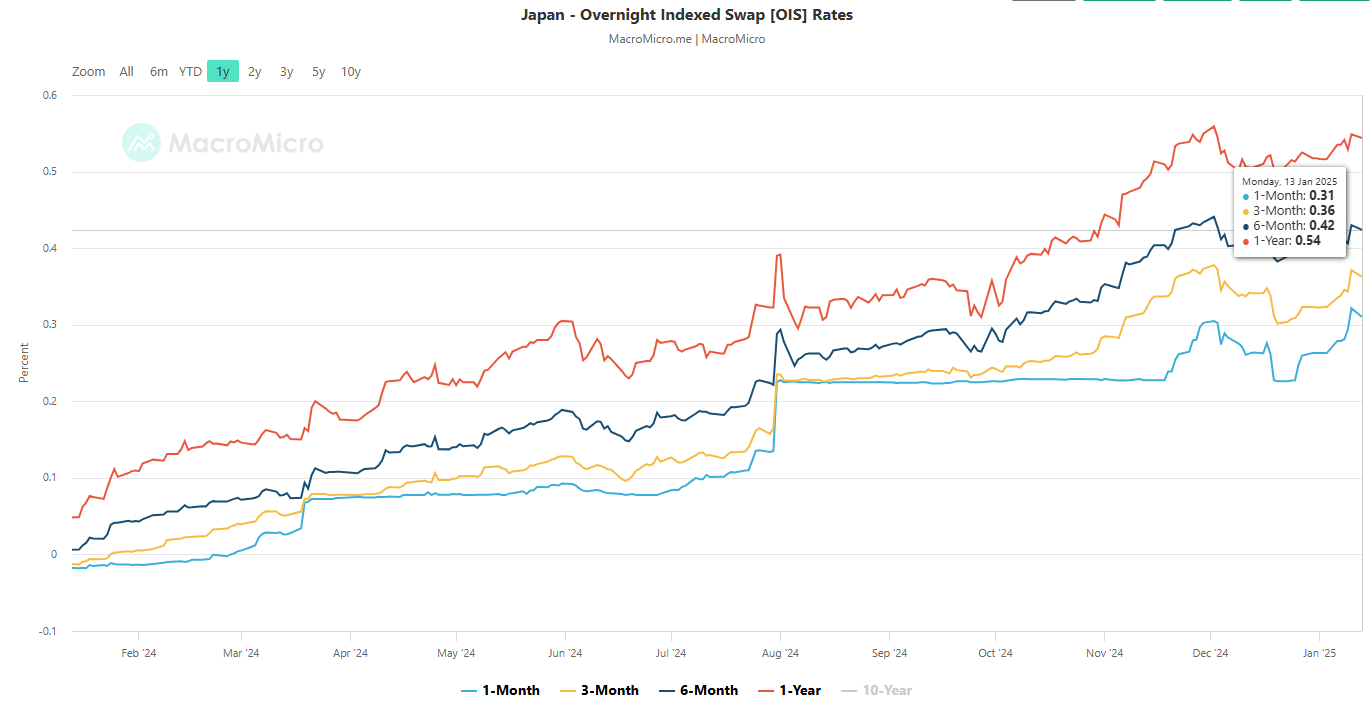Click the active 1y zoom button
The image size is (1372, 726).
[x=223, y=71]
